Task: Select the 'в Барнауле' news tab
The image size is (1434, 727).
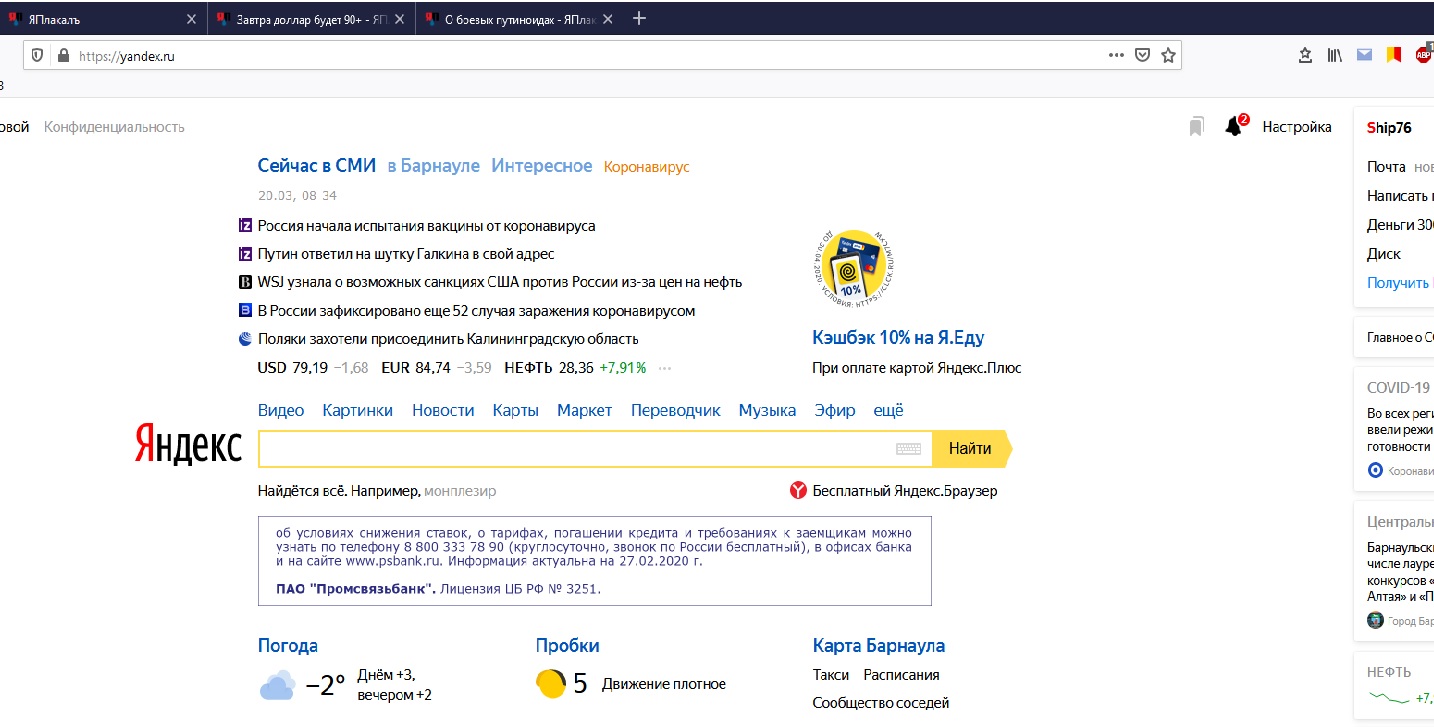Action: point(434,166)
